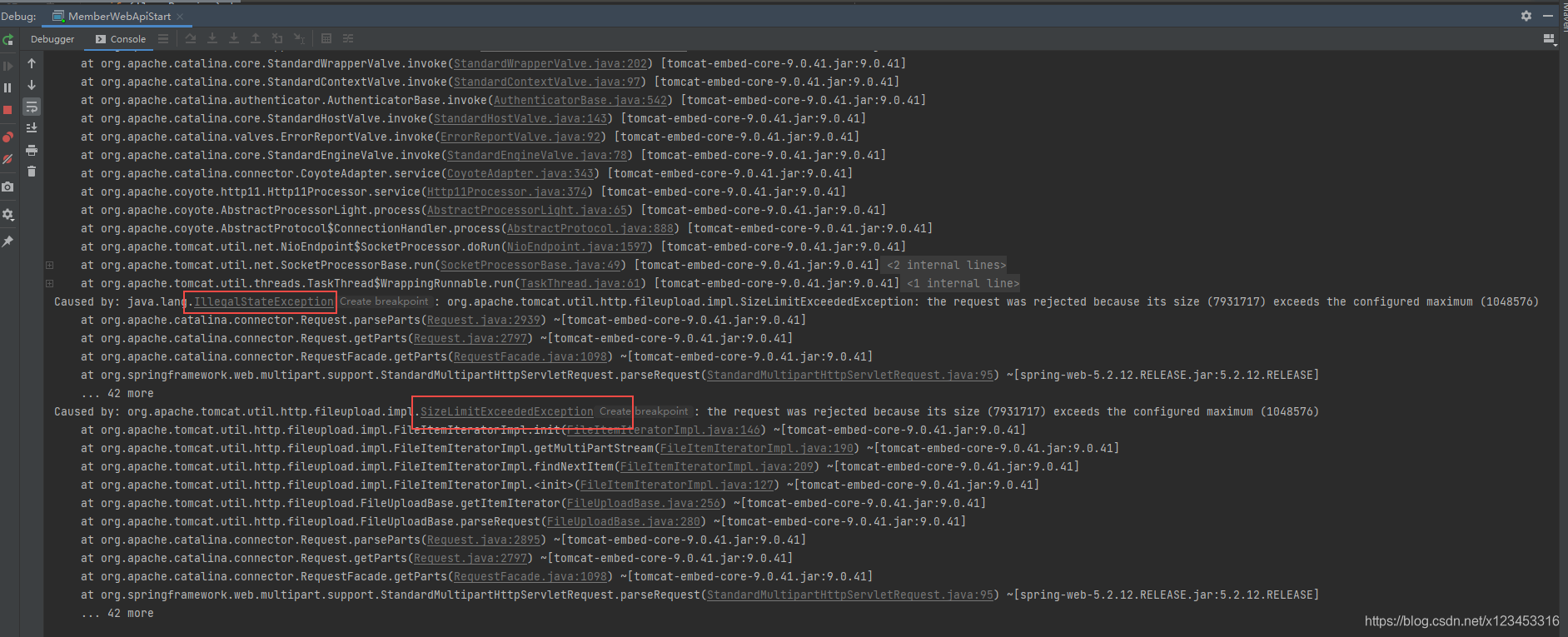Expand the '<2 internal lines>' fold
1568x637 pixels.
[946, 265]
